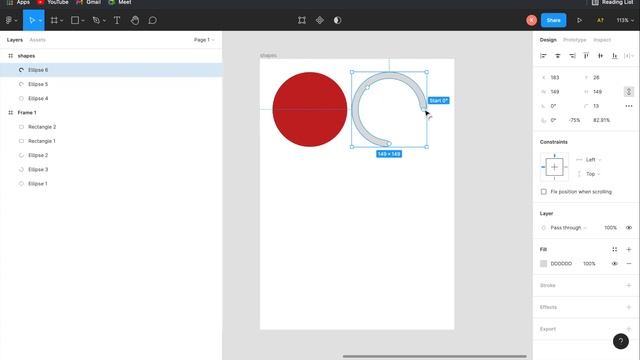Image resolution: width=640 pixels, height=360 pixels.
Task: Click the red circle on canvas
Action: [310, 109]
